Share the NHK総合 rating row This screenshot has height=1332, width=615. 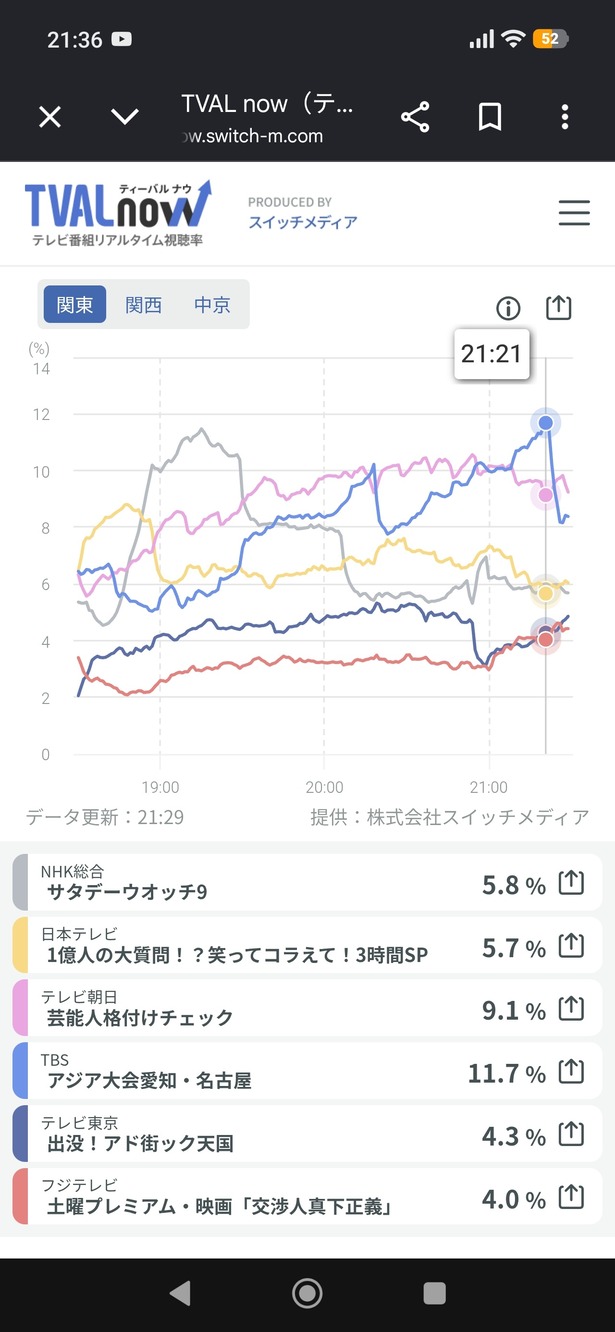pyautogui.click(x=570, y=884)
